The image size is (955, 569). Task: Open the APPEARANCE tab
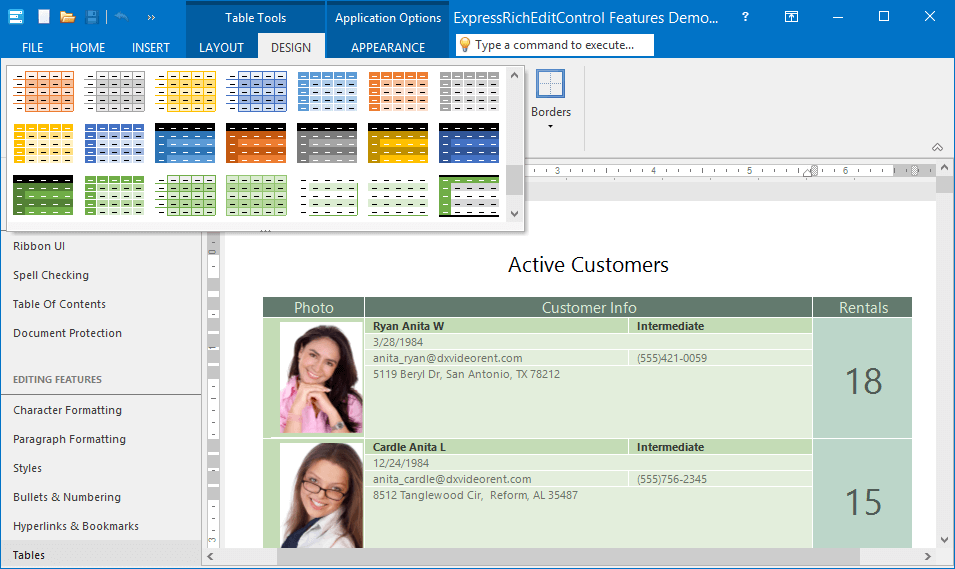pyautogui.click(x=388, y=47)
